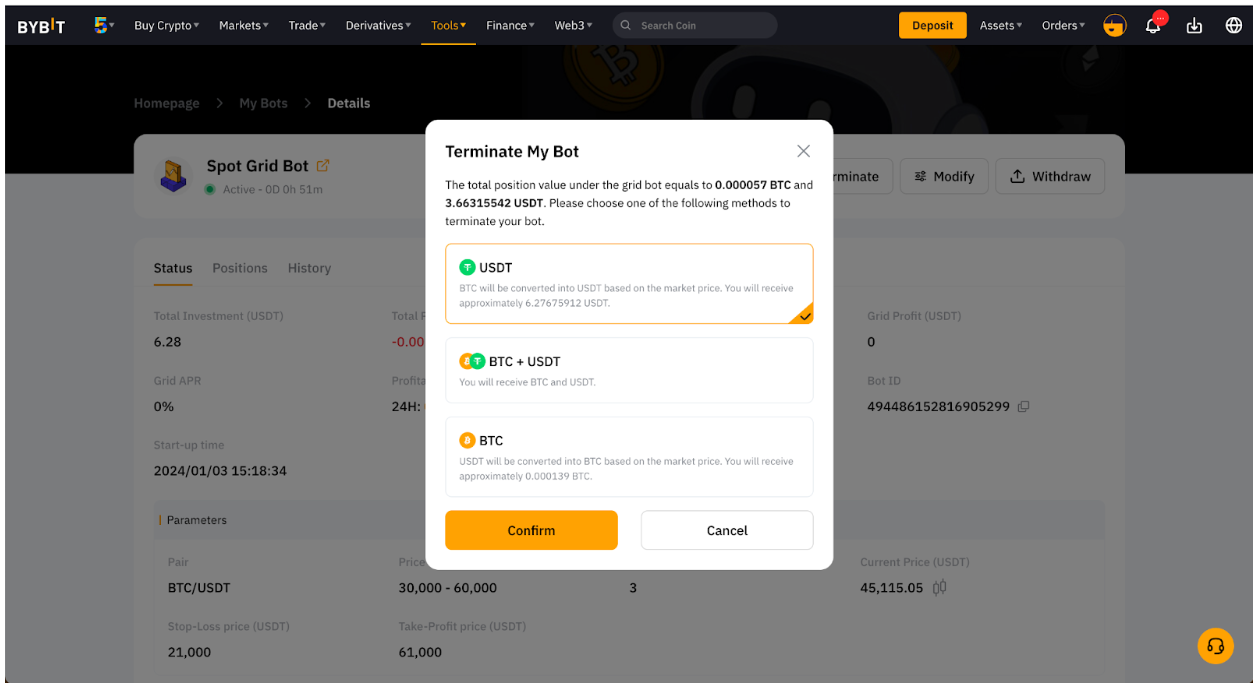Open the Spot Grid Bot external link
1258x686 pixels.
pos(323,166)
